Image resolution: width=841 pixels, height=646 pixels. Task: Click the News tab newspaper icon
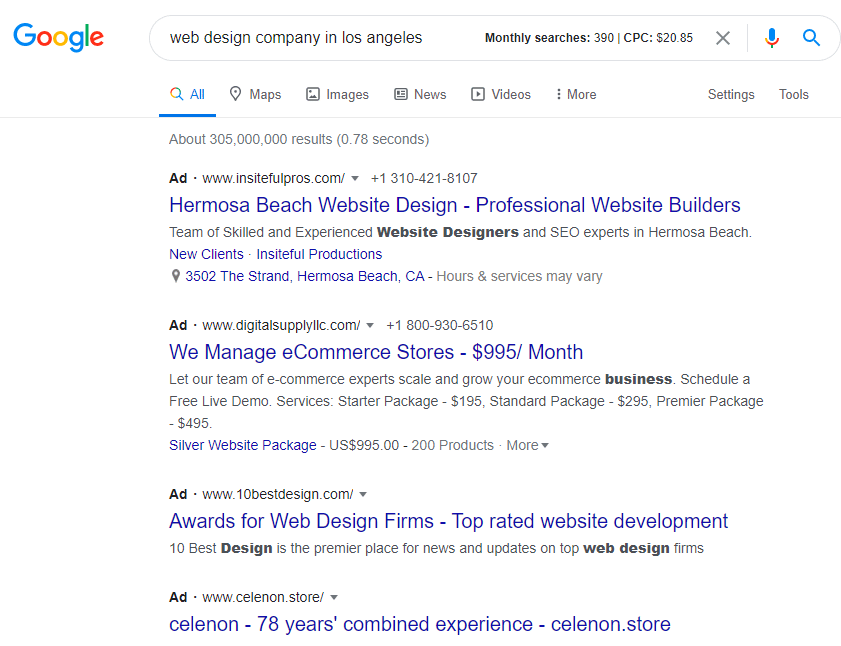tap(401, 94)
